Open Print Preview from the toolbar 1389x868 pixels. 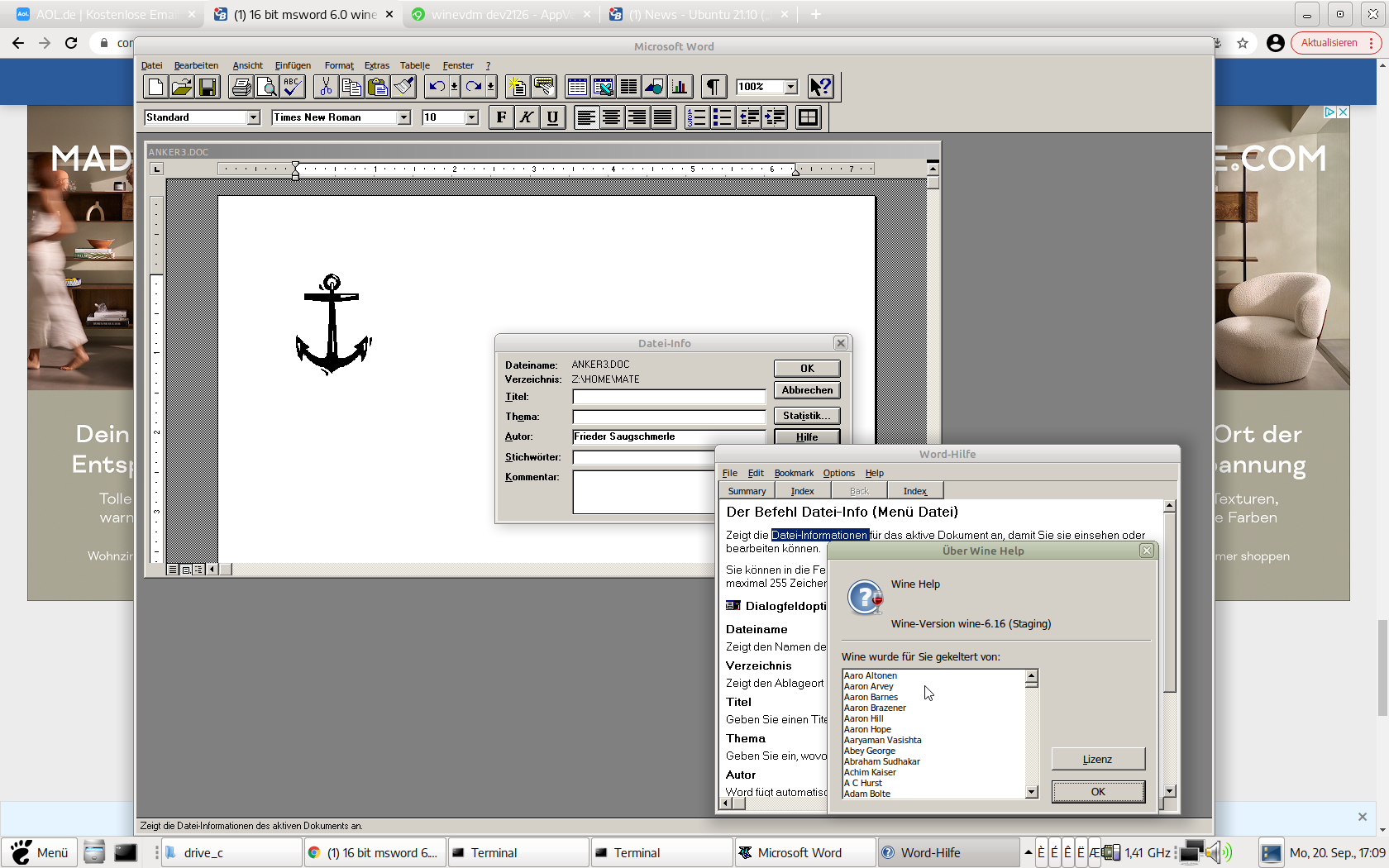[x=267, y=87]
